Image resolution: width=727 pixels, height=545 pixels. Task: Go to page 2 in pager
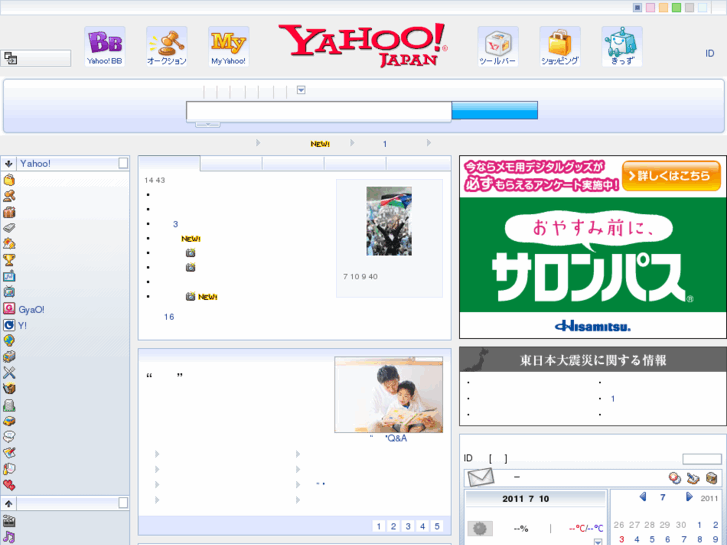[x=393, y=526]
